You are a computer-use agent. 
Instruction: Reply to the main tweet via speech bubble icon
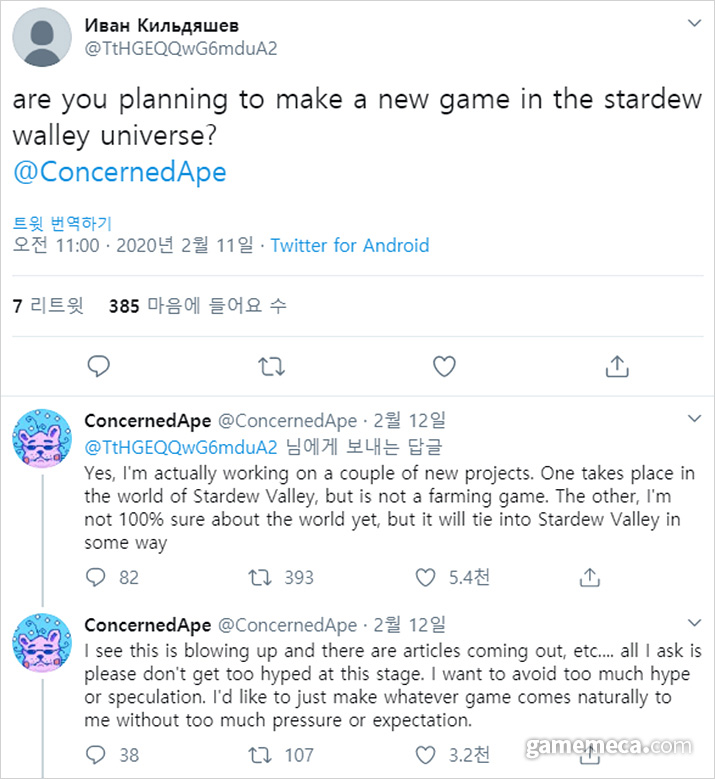coord(97,366)
